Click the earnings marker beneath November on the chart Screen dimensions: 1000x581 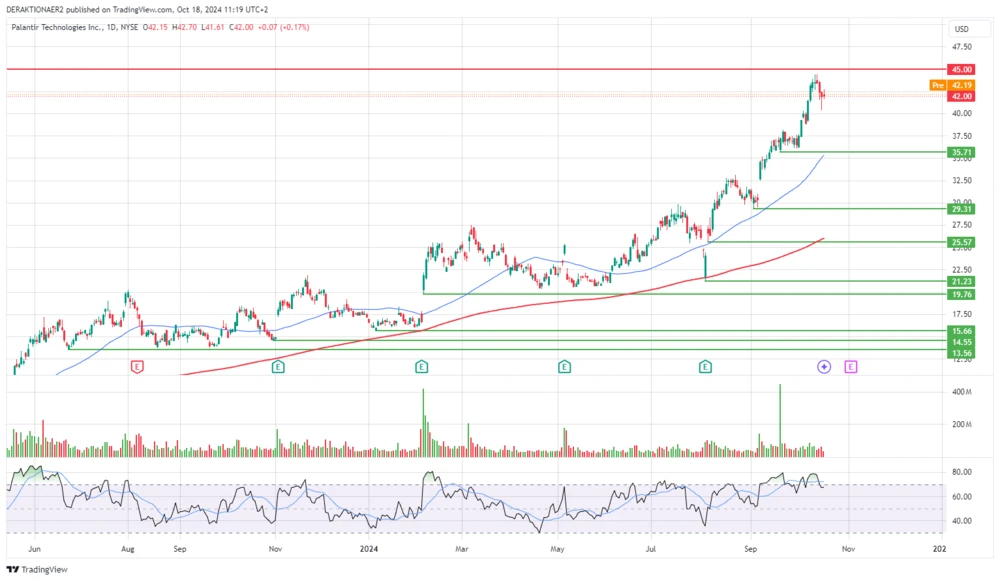point(276,366)
